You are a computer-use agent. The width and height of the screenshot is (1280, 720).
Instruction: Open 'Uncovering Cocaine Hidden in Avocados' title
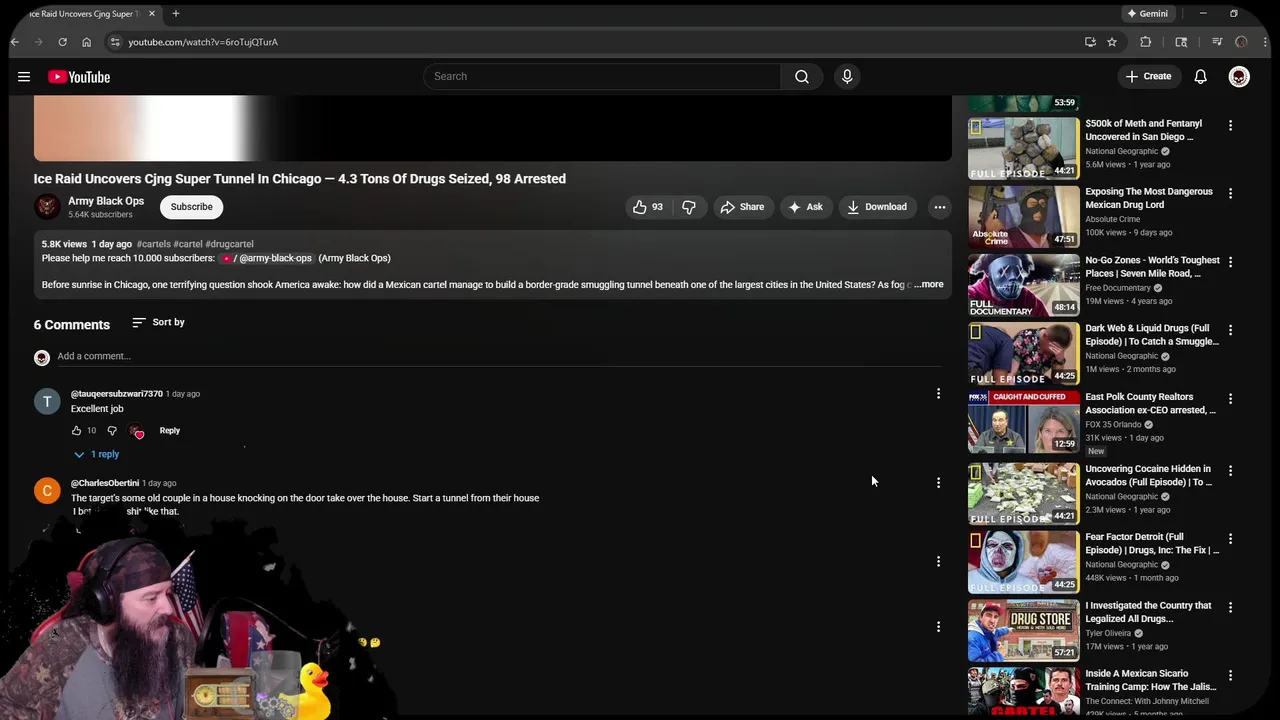pos(1148,475)
